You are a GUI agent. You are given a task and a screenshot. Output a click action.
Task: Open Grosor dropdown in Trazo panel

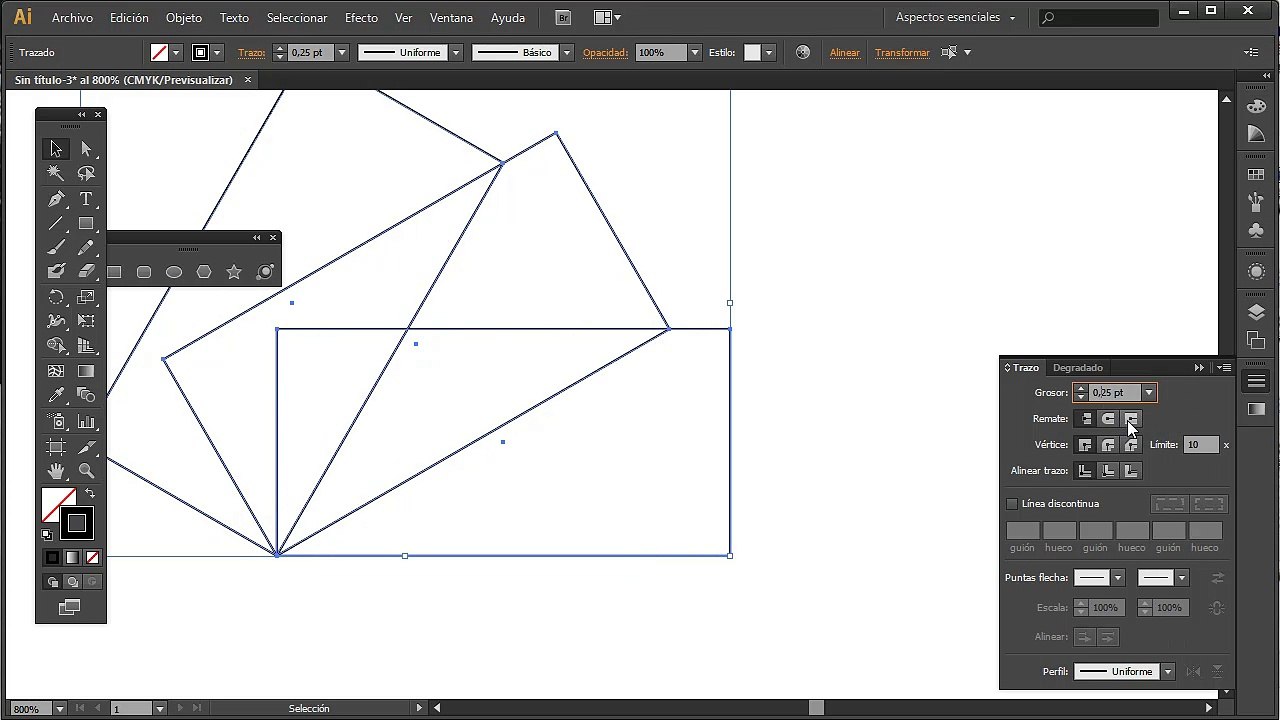pyautogui.click(x=1149, y=393)
